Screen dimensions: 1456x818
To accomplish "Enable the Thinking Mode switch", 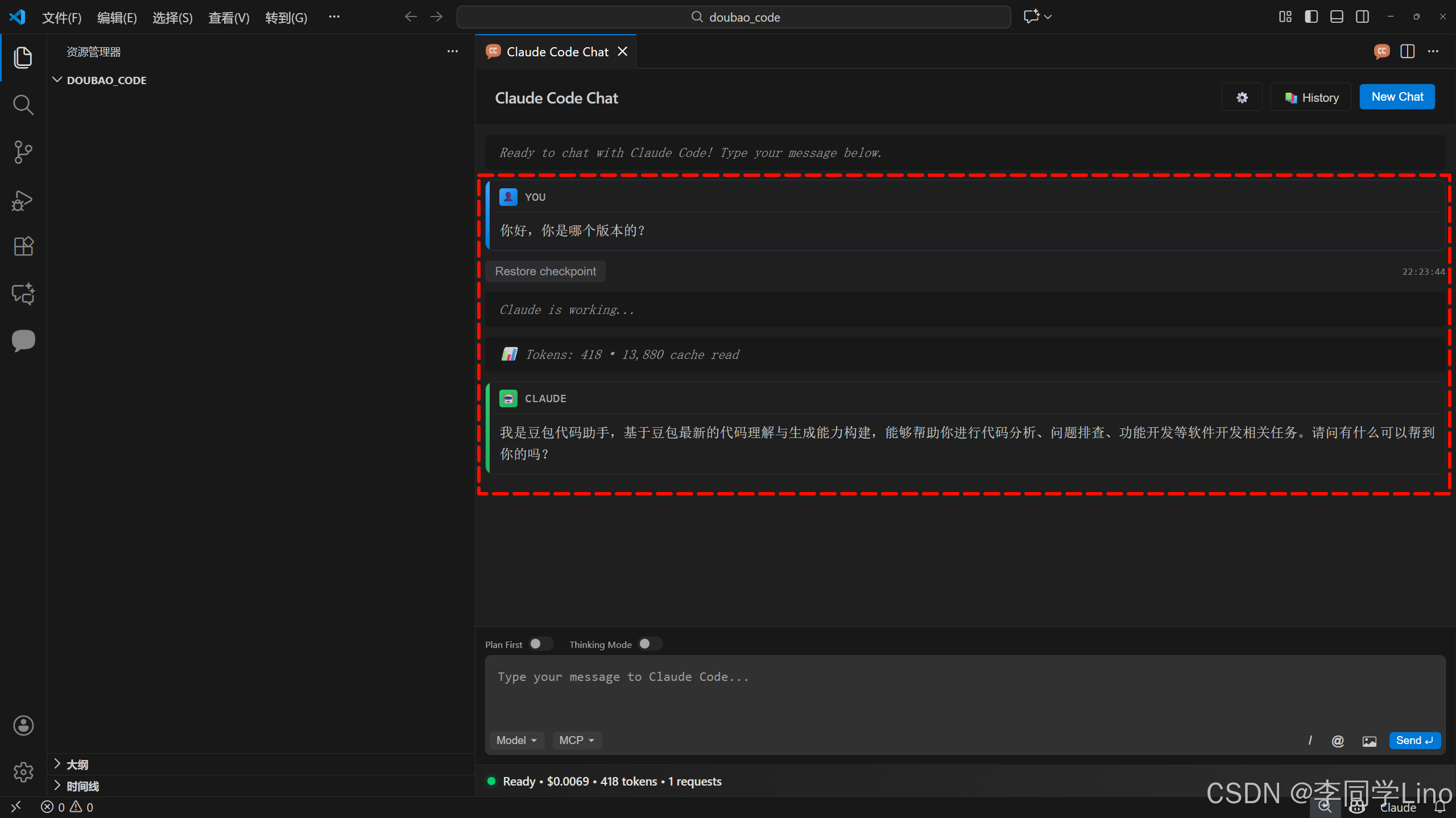I will point(650,644).
